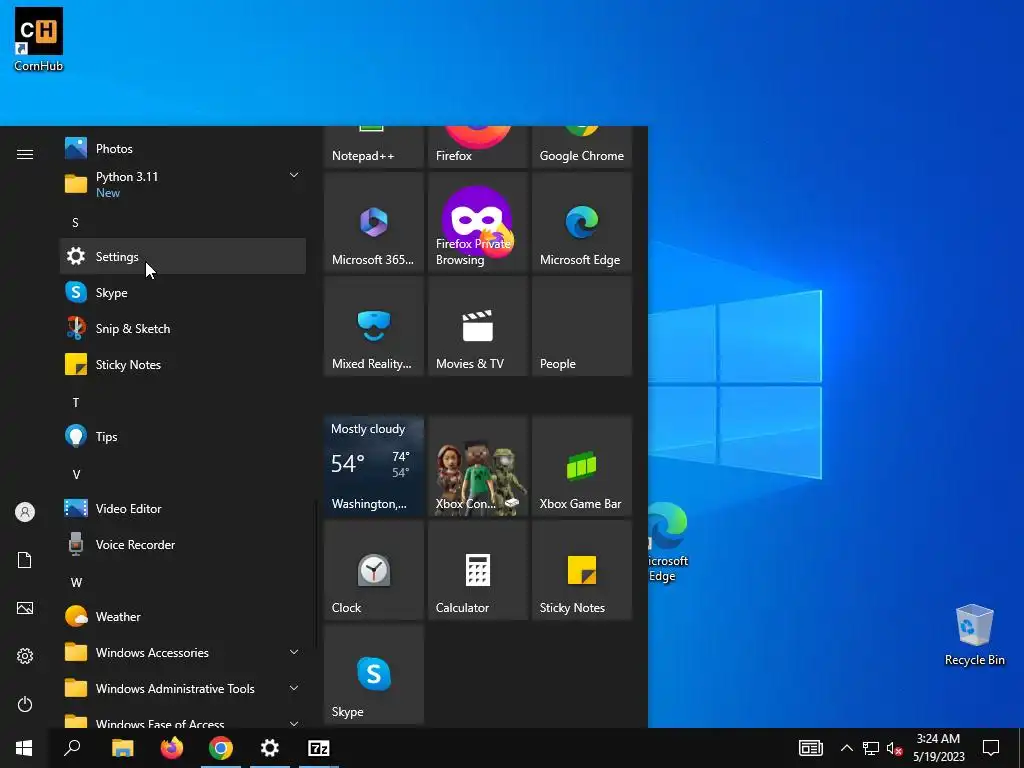
Task: Open Settings in the app list
Action: [x=183, y=256]
